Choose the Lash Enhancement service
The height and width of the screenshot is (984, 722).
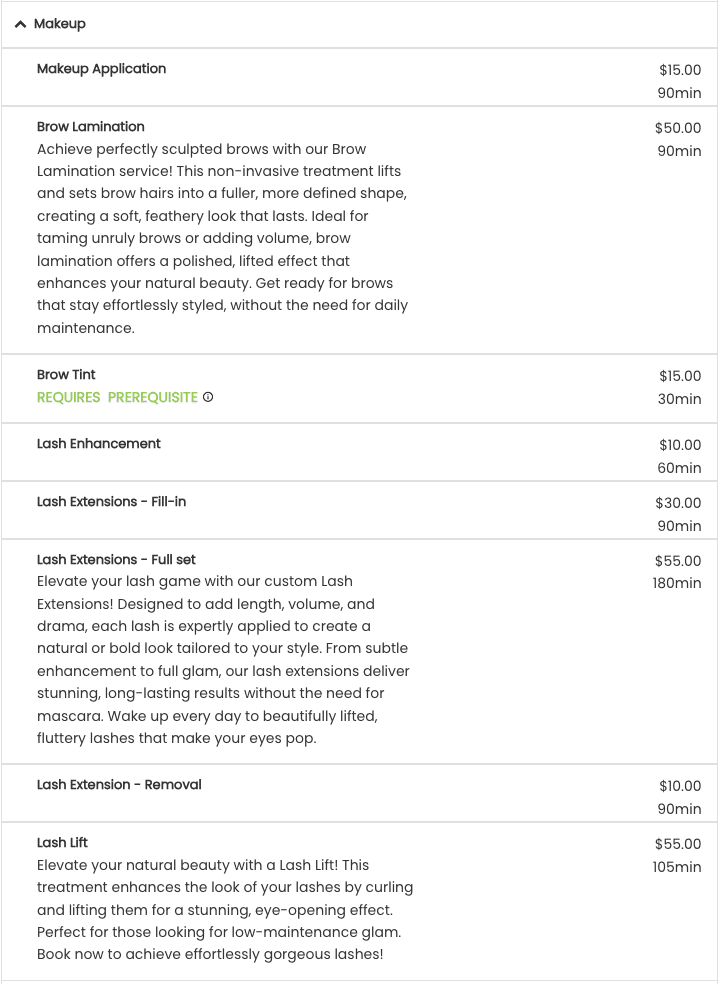point(98,443)
